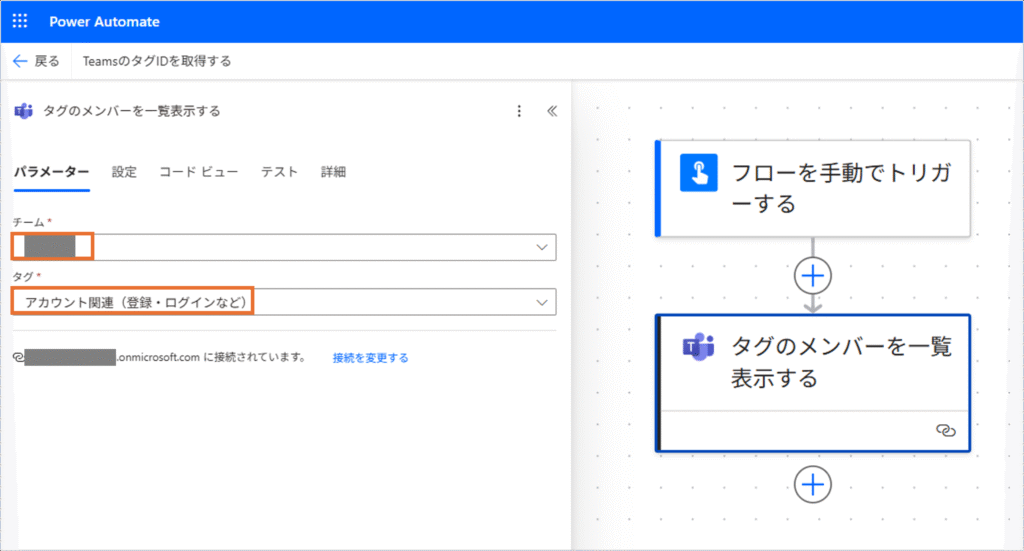Click the back arrow icon
1024x551 pixels.
20,61
